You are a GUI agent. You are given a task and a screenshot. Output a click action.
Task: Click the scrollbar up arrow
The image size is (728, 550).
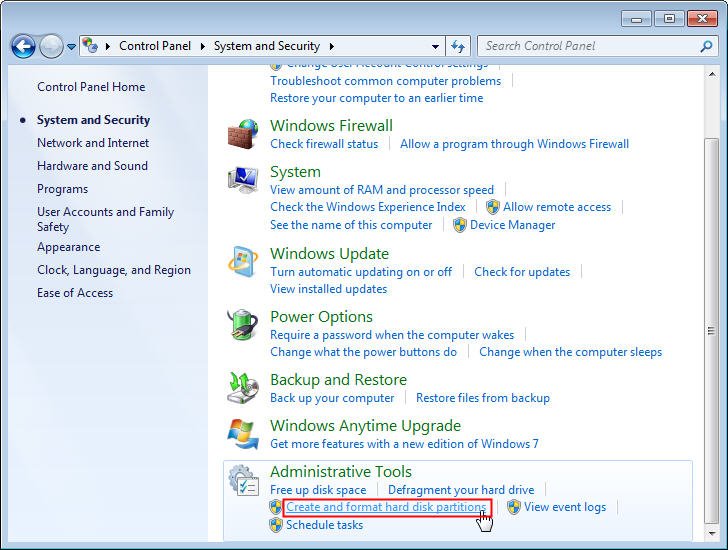[712, 74]
